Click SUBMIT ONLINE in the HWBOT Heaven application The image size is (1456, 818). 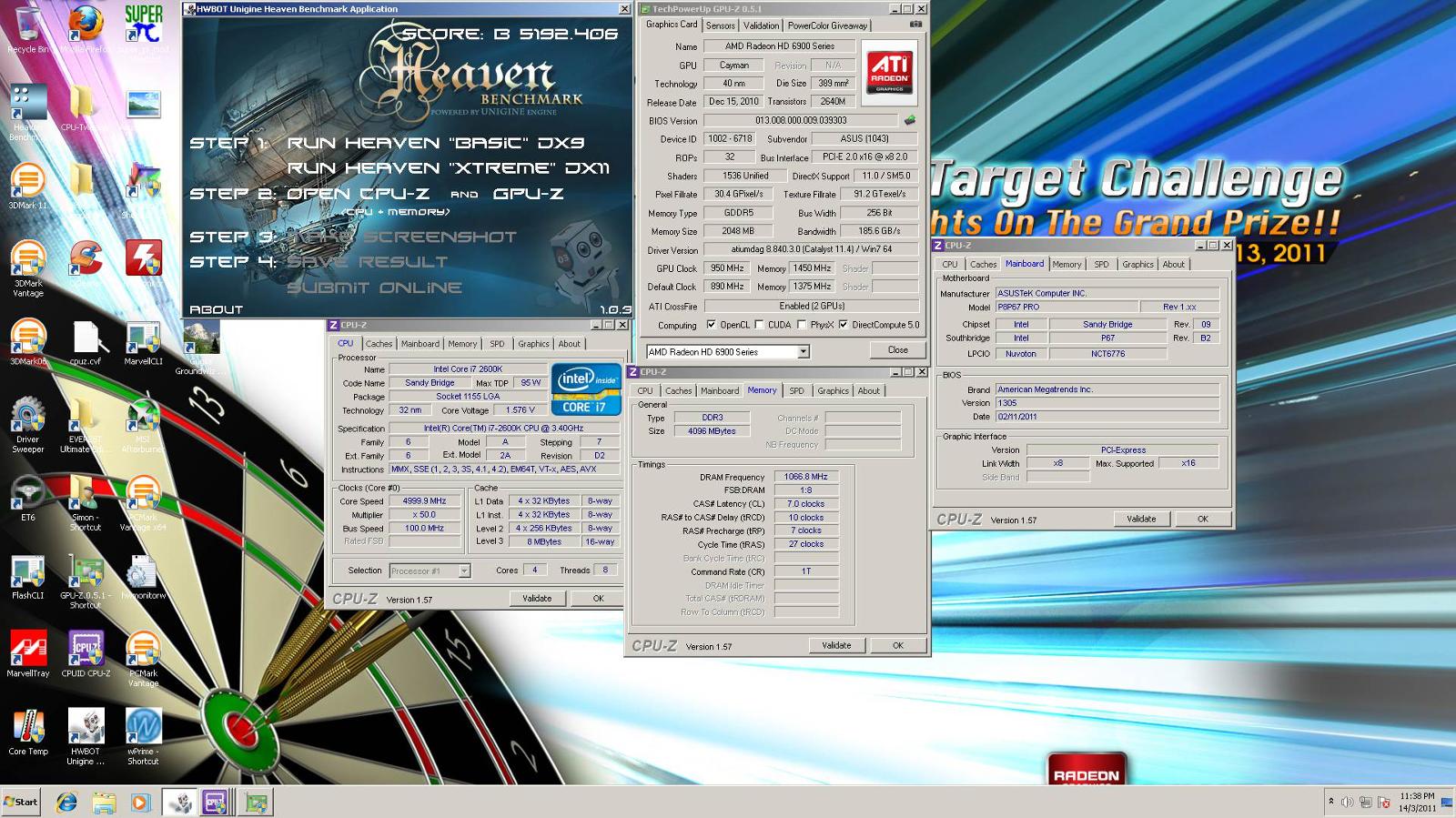pos(374,288)
